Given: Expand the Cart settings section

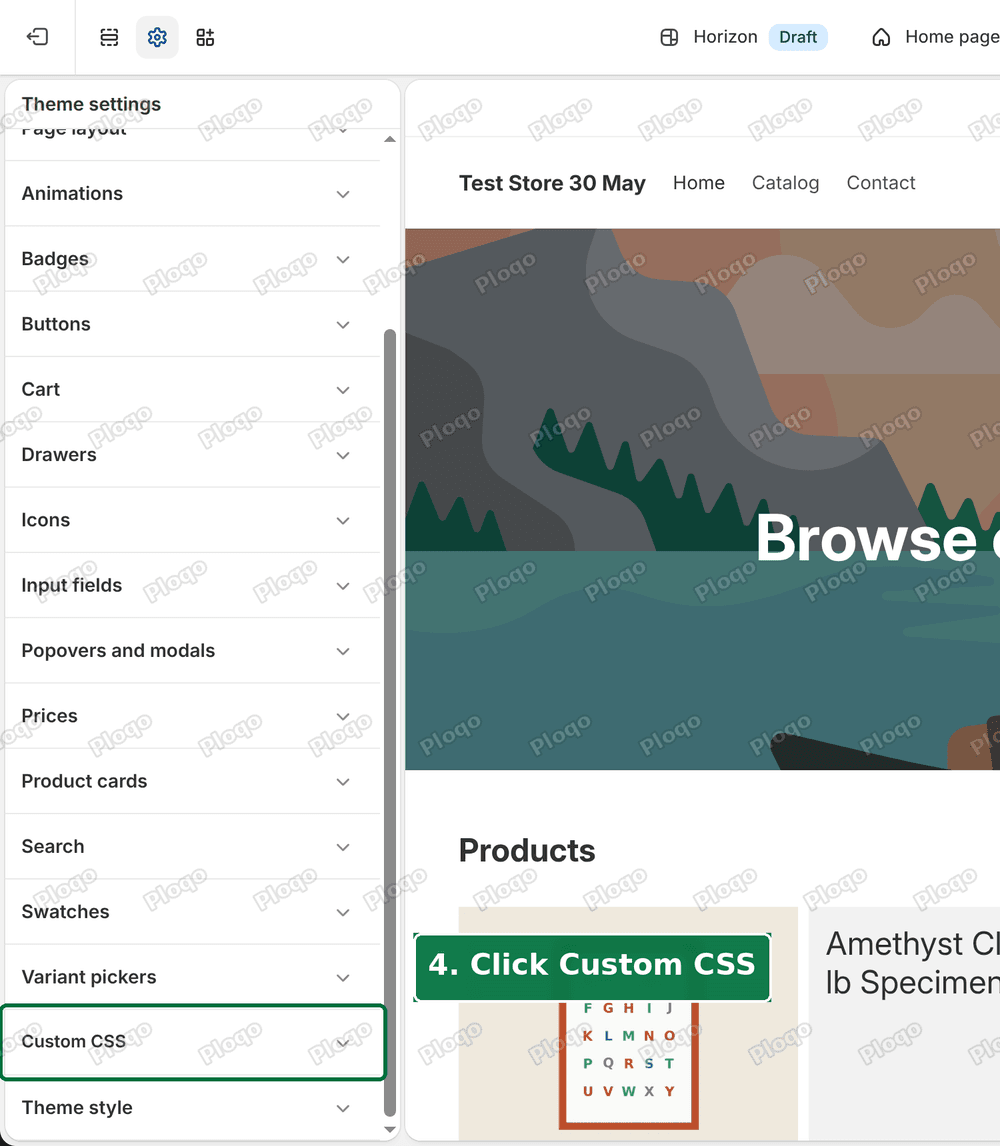Looking at the screenshot, I should tap(192, 390).
